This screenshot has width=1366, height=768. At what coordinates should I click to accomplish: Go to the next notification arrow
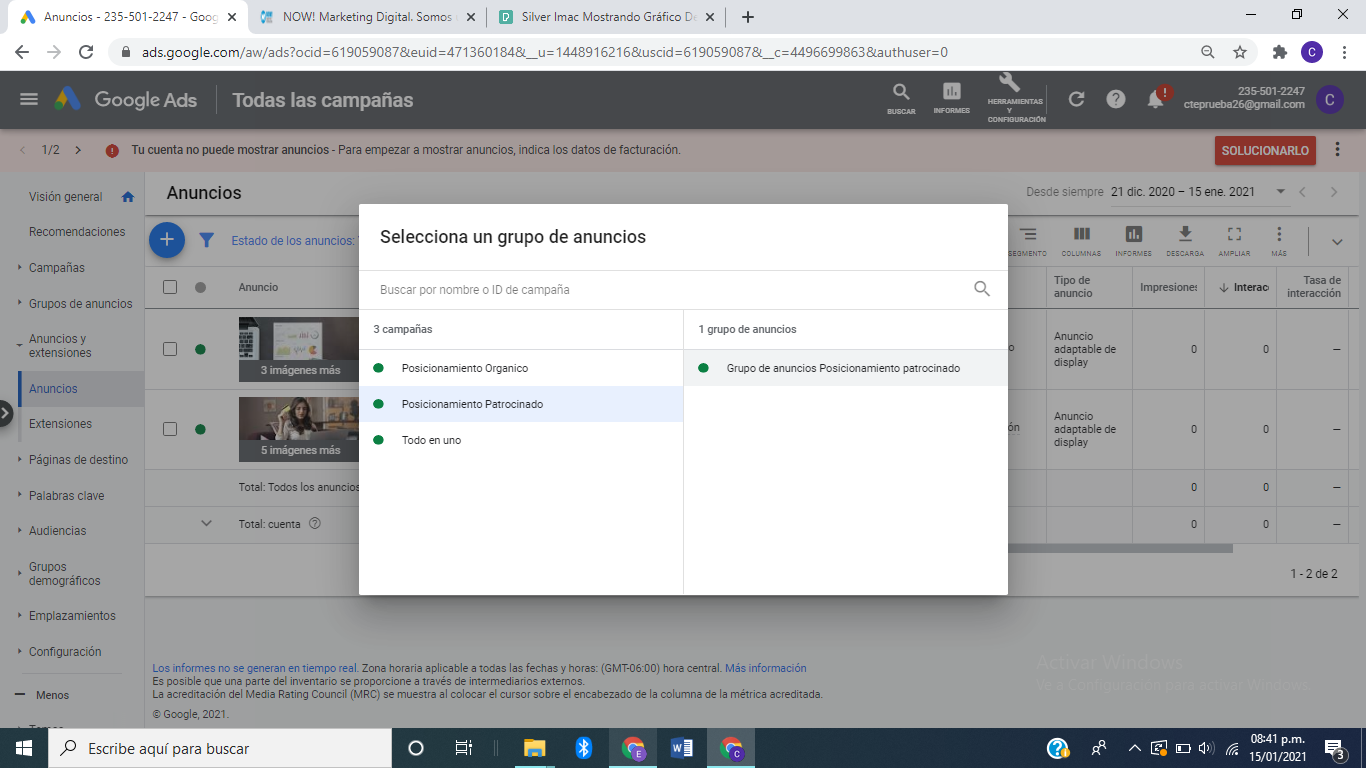point(78,150)
